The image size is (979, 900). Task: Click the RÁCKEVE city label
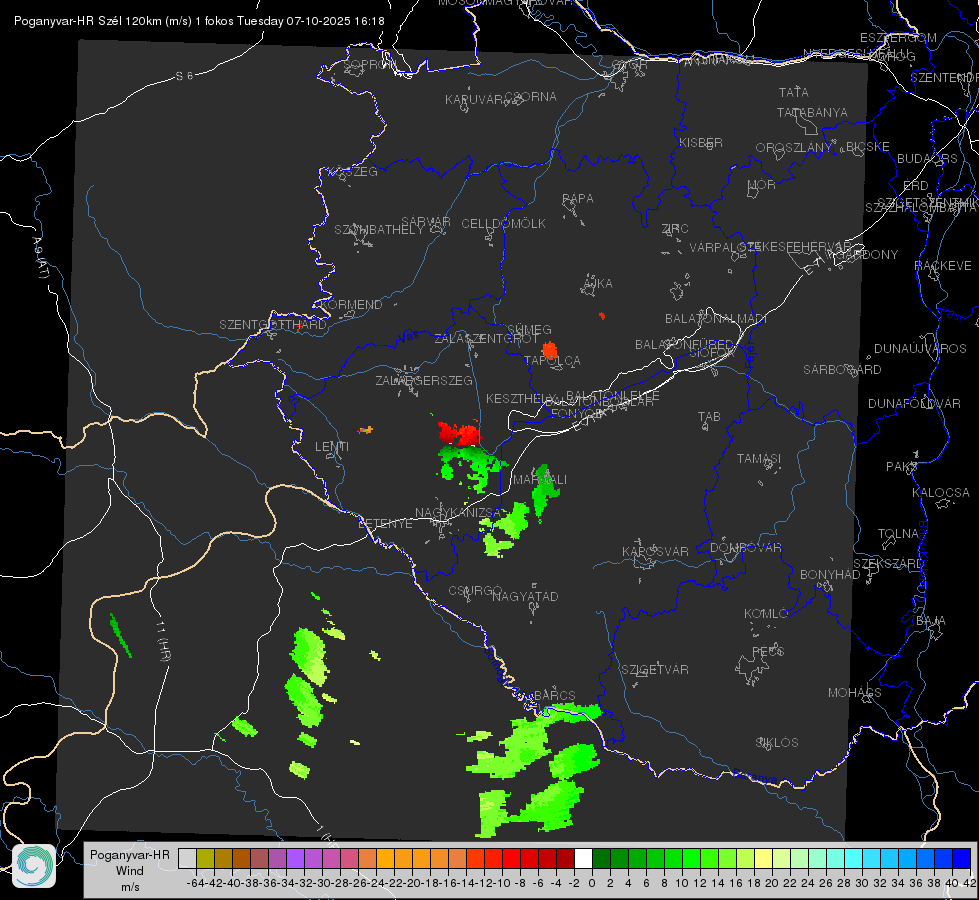tap(943, 266)
